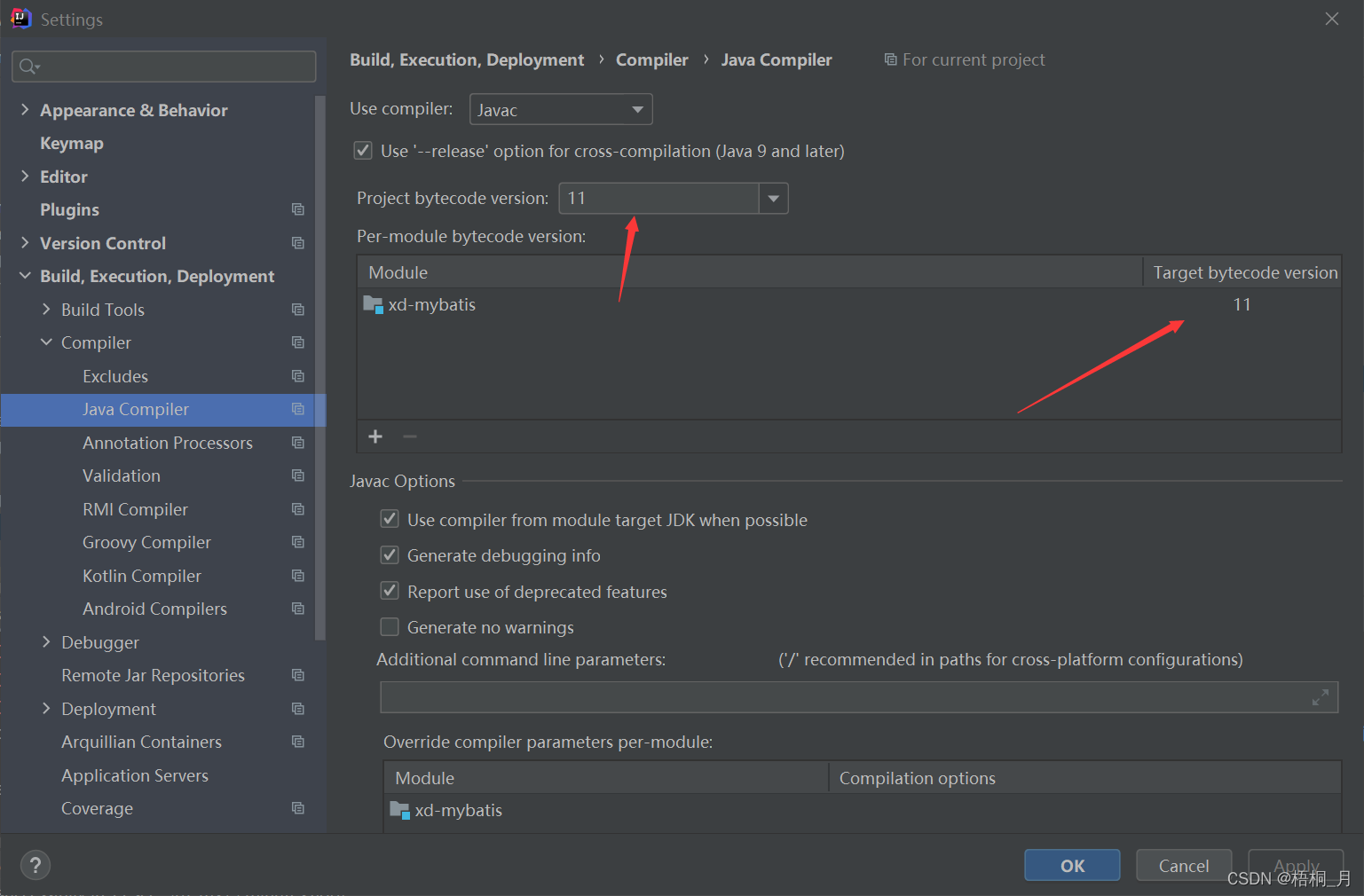Click the plus icon to add module
The width and height of the screenshot is (1364, 896).
[x=375, y=436]
